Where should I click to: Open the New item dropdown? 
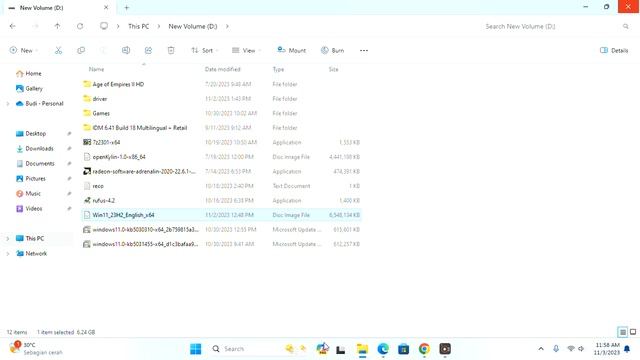point(23,50)
